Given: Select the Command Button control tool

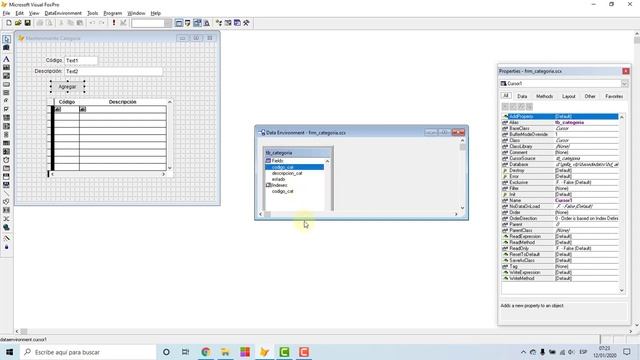Looking at the screenshot, I should pos(7,84).
